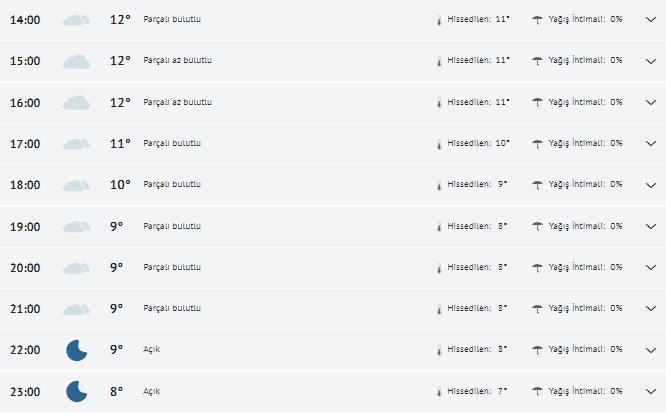
Task: Click the moon icon in the 23:00 row
Action: (x=76, y=391)
